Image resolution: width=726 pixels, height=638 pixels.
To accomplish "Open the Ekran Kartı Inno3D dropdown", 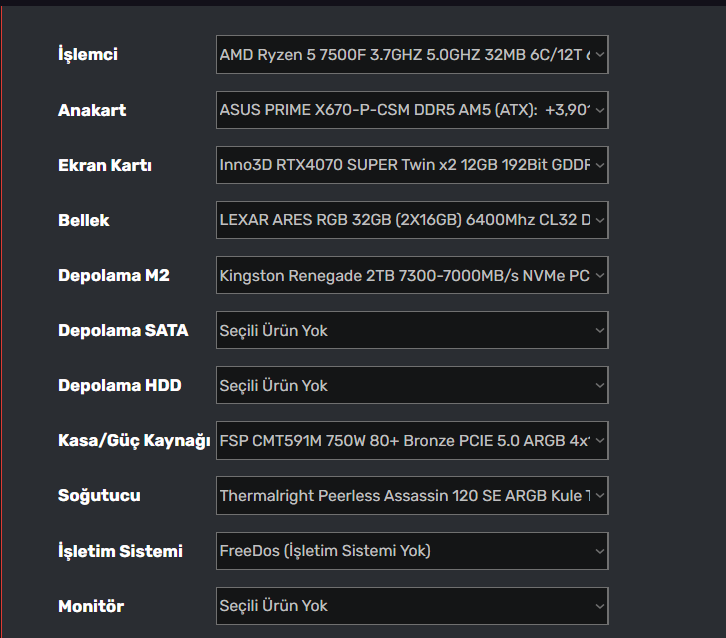I will coord(411,165).
